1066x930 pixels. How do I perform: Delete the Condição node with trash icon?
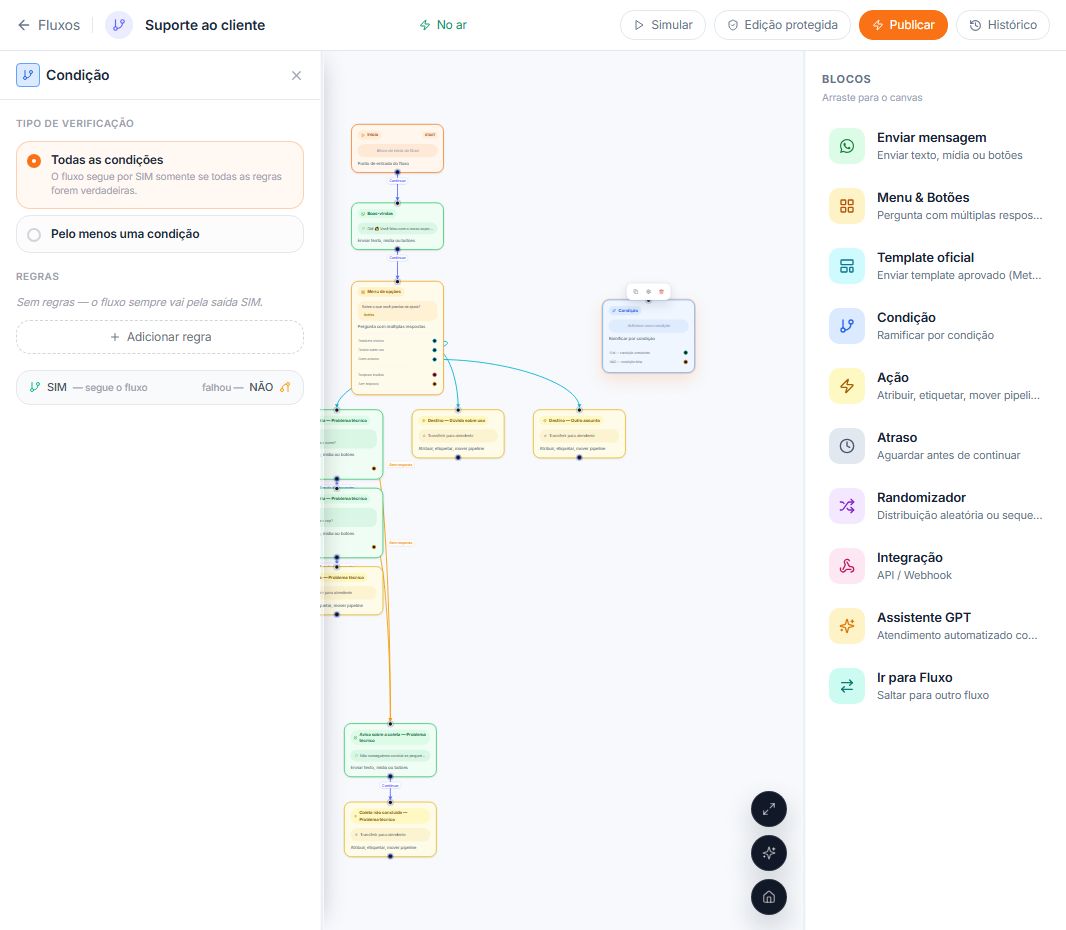click(x=661, y=292)
